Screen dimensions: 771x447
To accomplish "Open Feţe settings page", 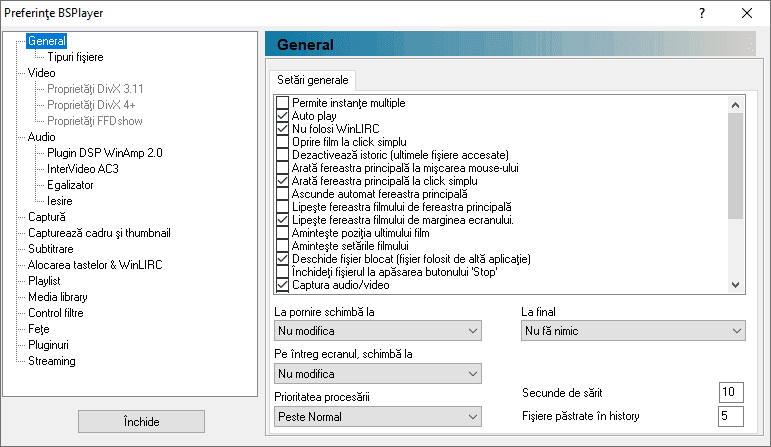I will pos(38,329).
